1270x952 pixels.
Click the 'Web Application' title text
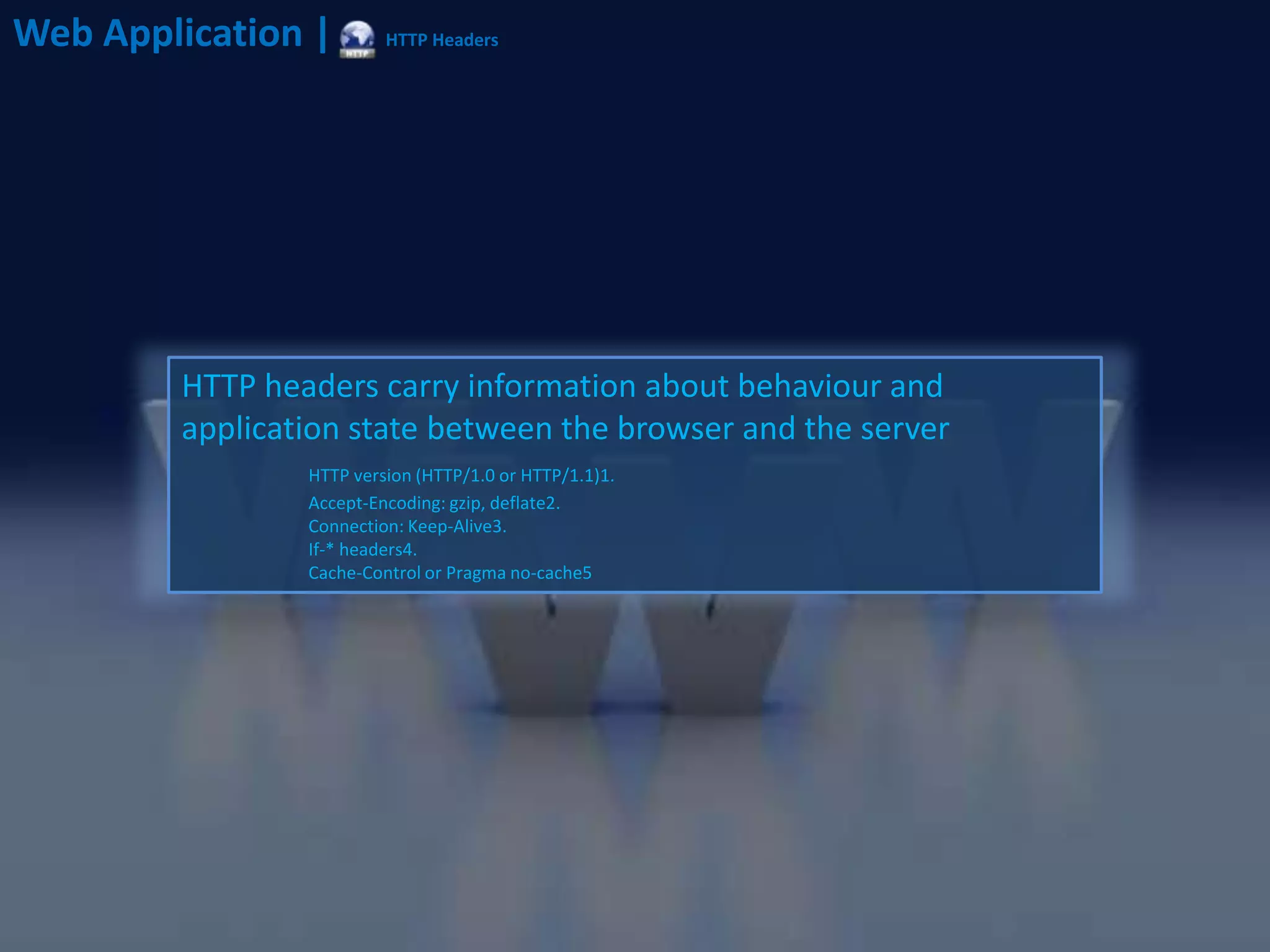158,33
